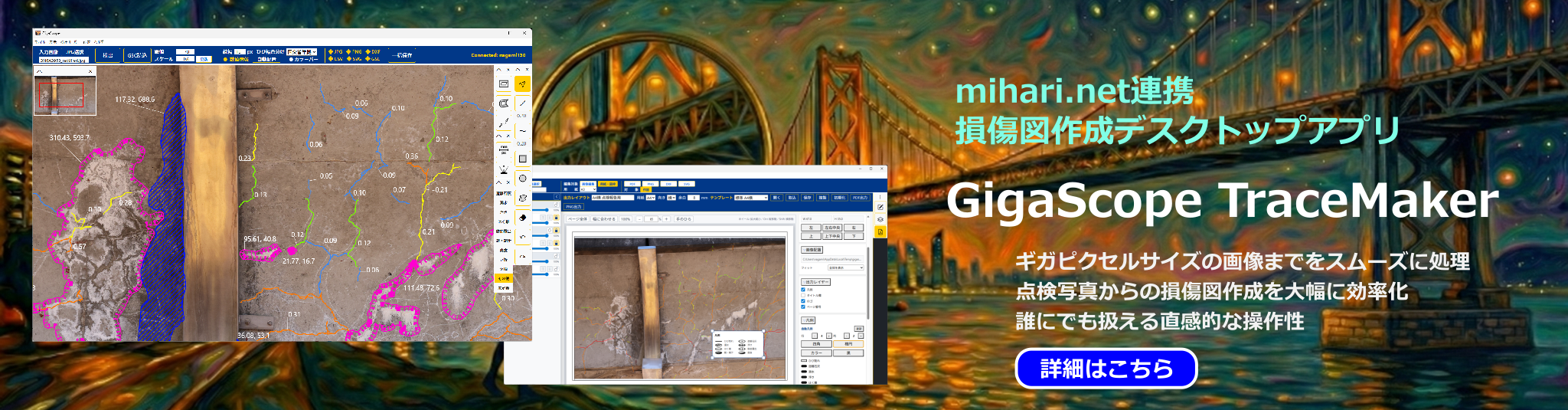Enable the タイトル欄 output layer checkbox
This screenshot has height=410, width=1568.
tap(803, 295)
